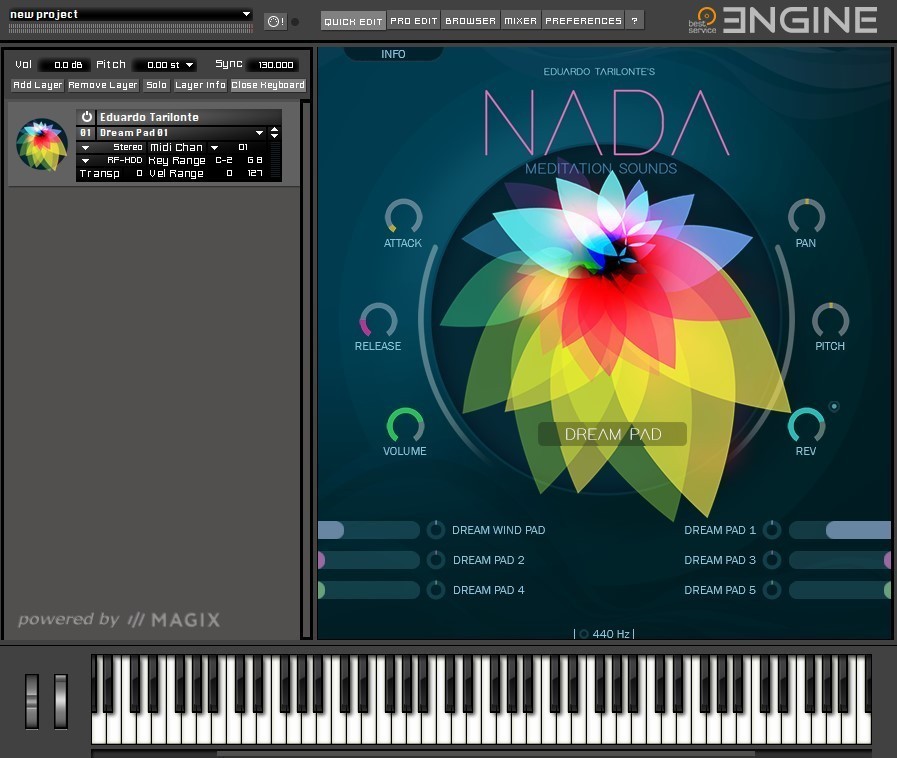Expand the Dream Pad 01 preset dropdown
This screenshot has width=897, height=758.
point(259,133)
